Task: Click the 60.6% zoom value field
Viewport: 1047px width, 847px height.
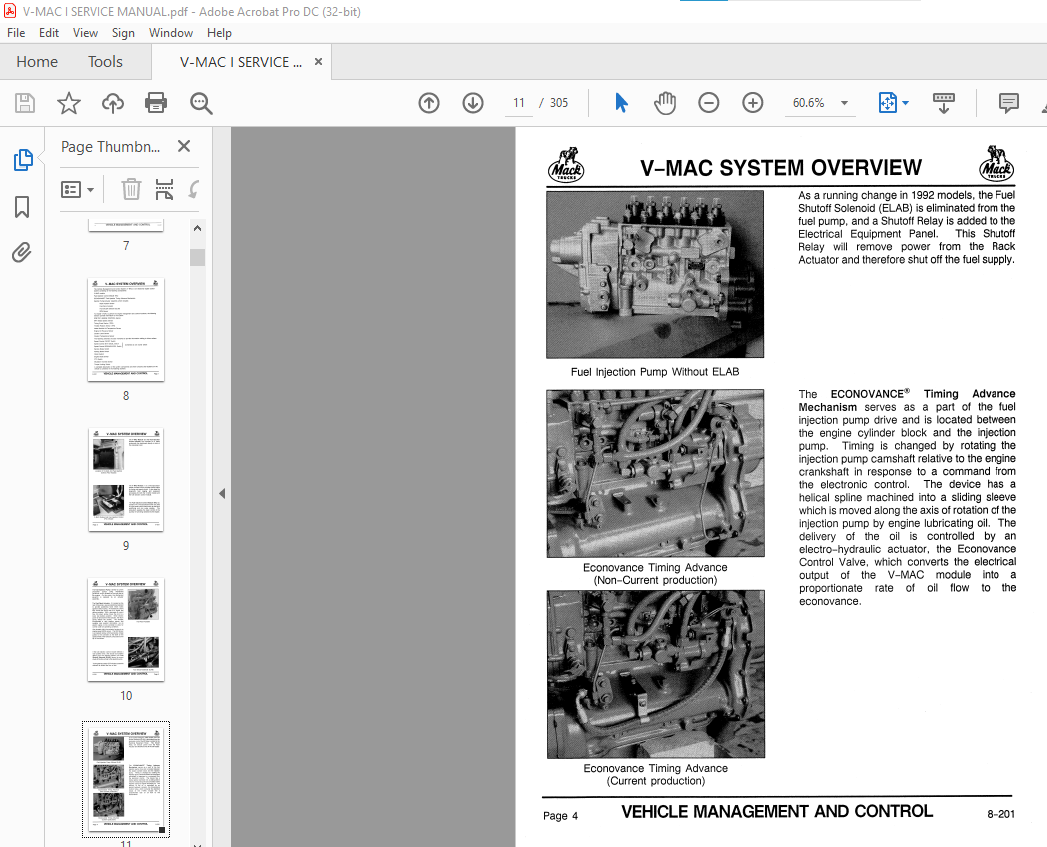Action: (x=808, y=103)
